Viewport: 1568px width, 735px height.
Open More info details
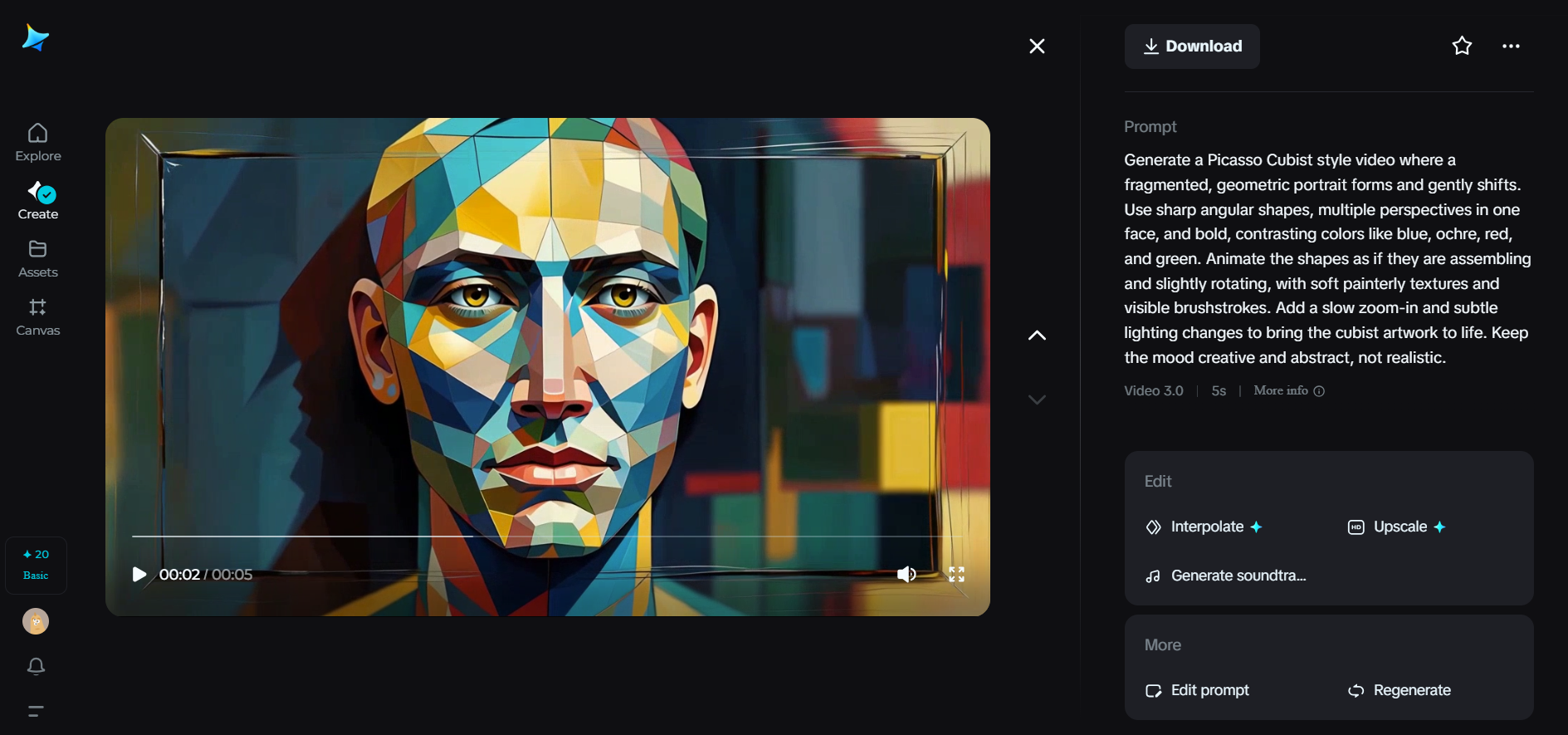1289,390
